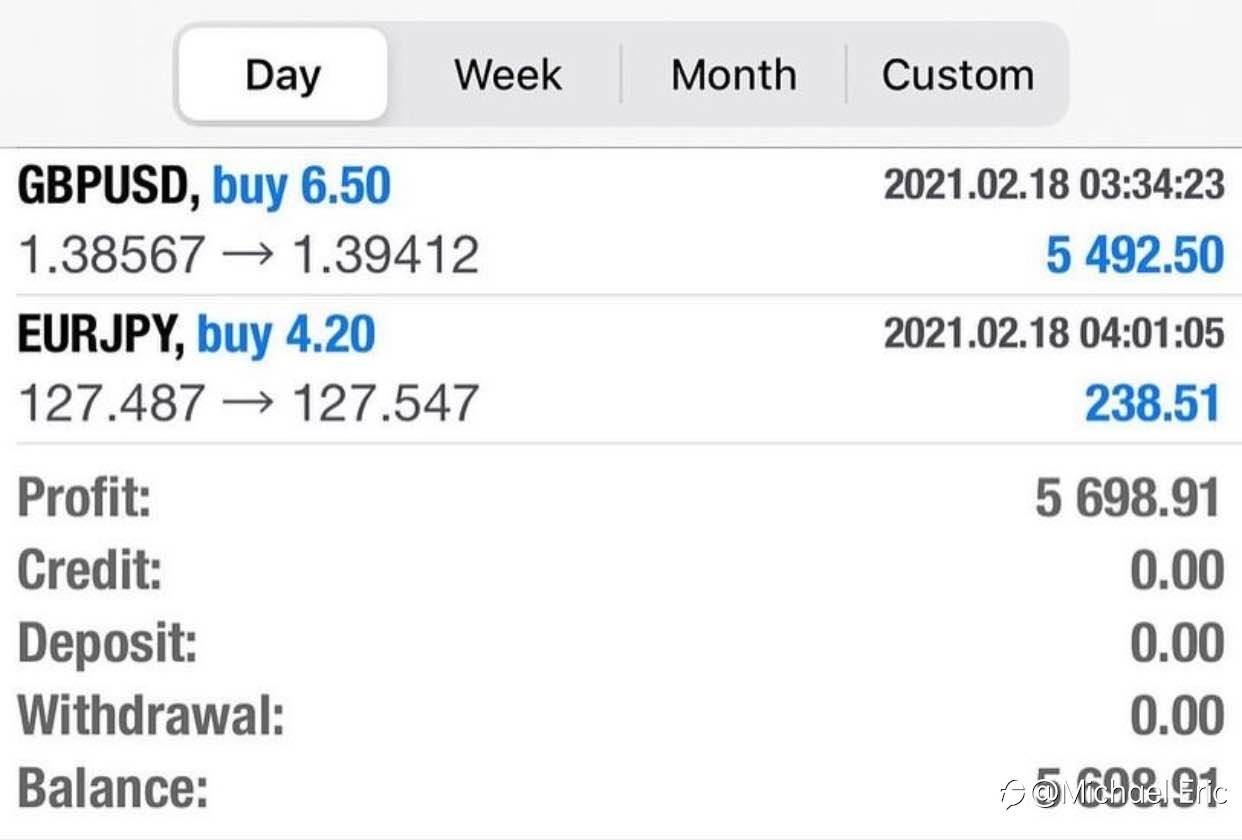The width and height of the screenshot is (1242, 840).
Task: Tap the Profit summary label
Action: (84, 498)
